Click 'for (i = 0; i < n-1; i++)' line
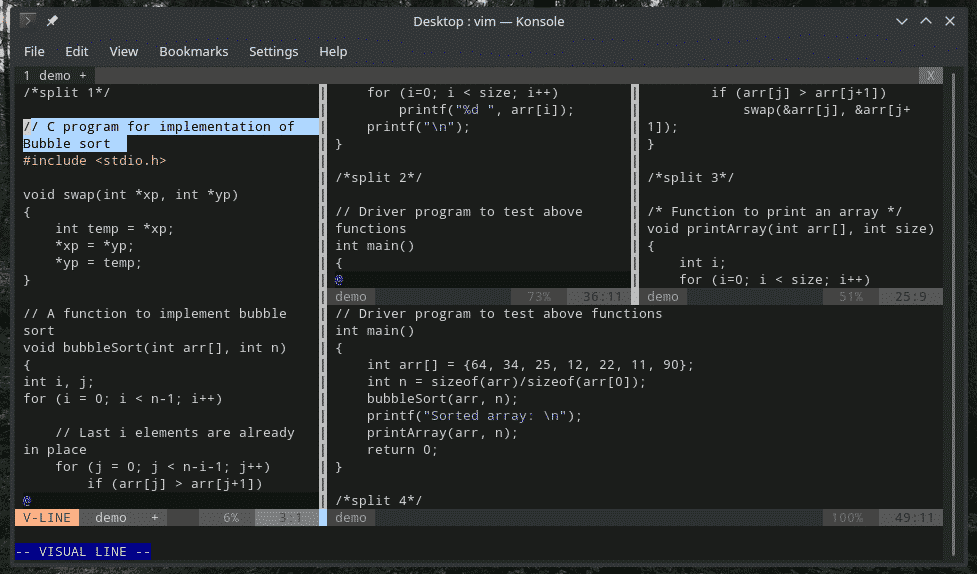The height and width of the screenshot is (574, 977). (123, 398)
